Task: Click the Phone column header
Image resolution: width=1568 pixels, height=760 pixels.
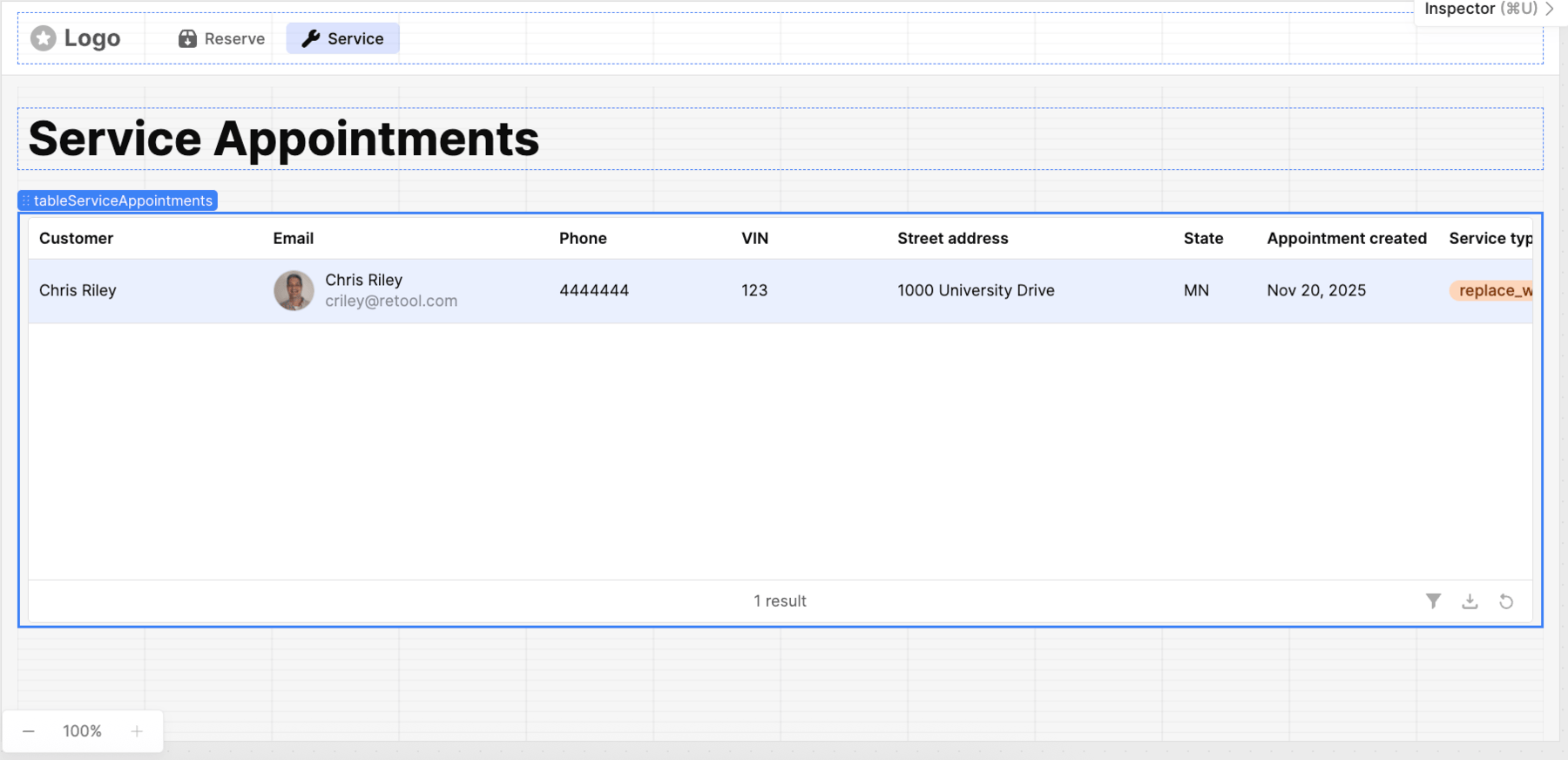Action: (583, 238)
